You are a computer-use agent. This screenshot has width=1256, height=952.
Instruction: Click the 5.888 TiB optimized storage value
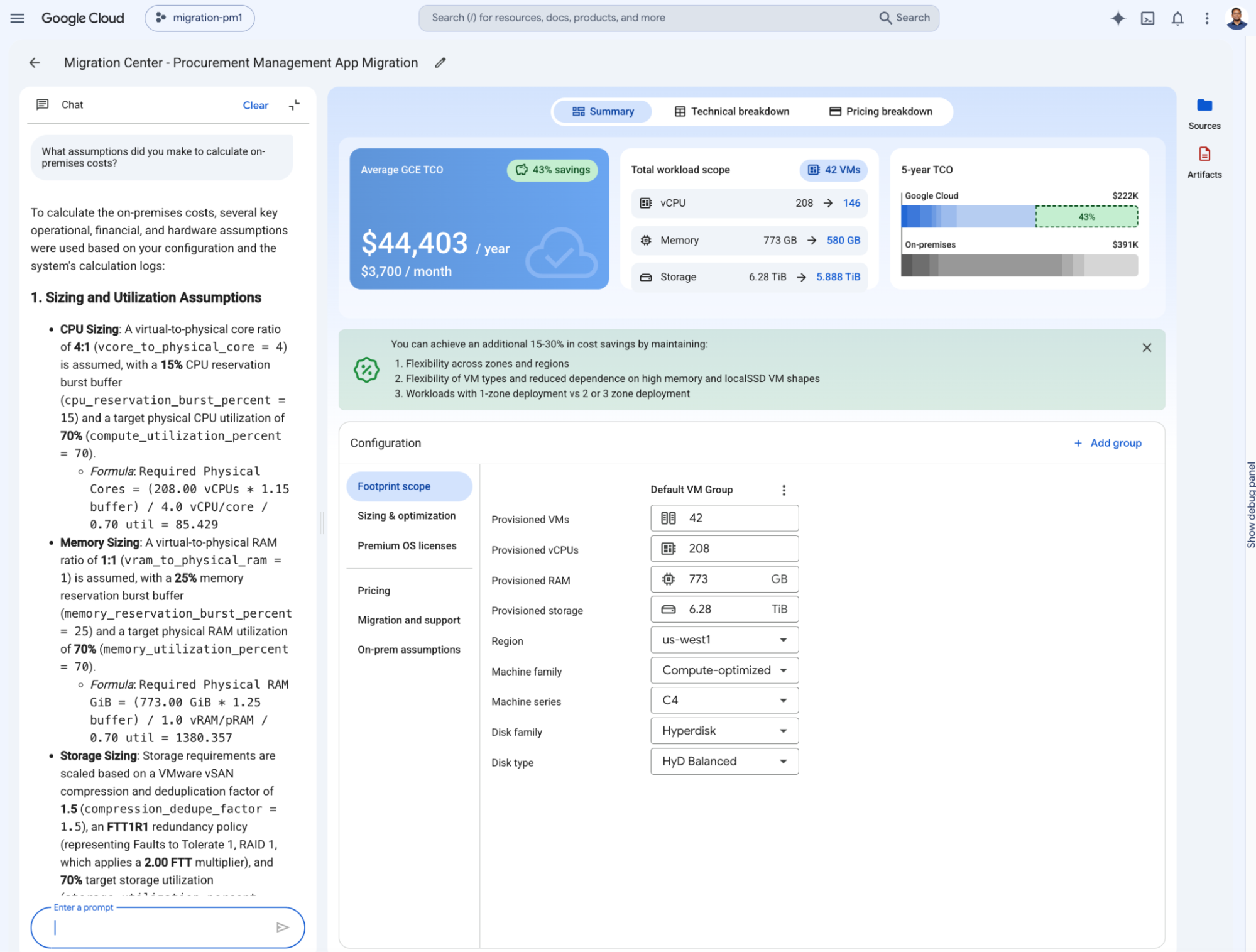click(838, 277)
